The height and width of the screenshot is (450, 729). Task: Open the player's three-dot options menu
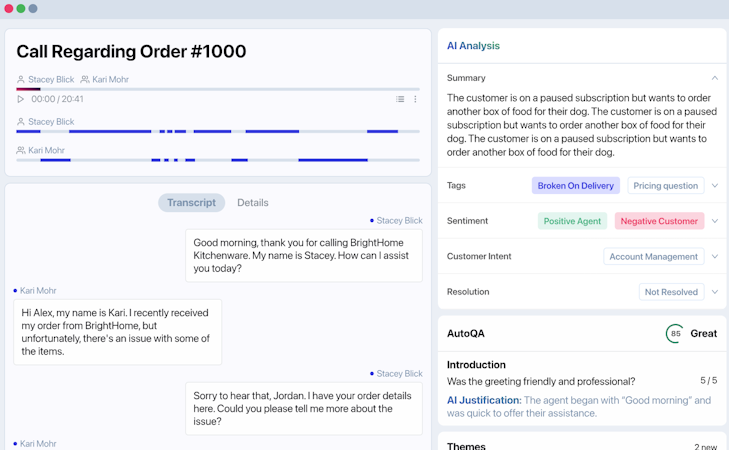(416, 100)
